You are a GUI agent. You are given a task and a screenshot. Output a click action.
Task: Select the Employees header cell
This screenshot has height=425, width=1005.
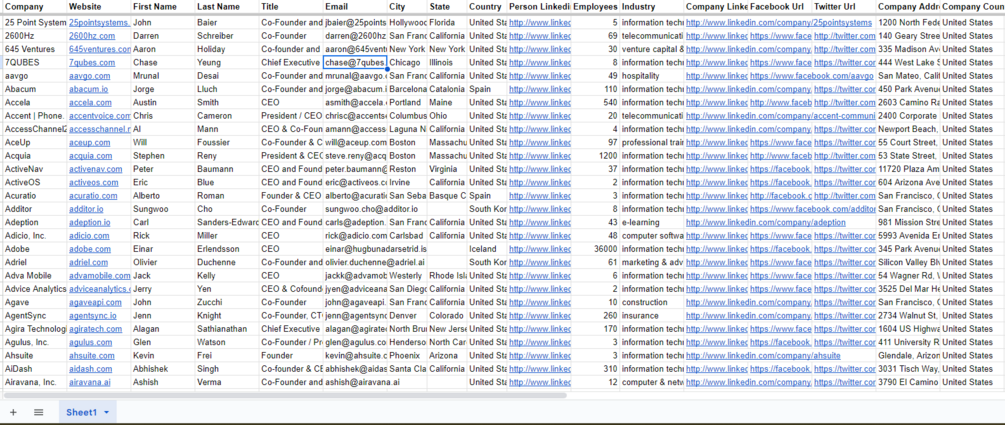pos(595,7)
